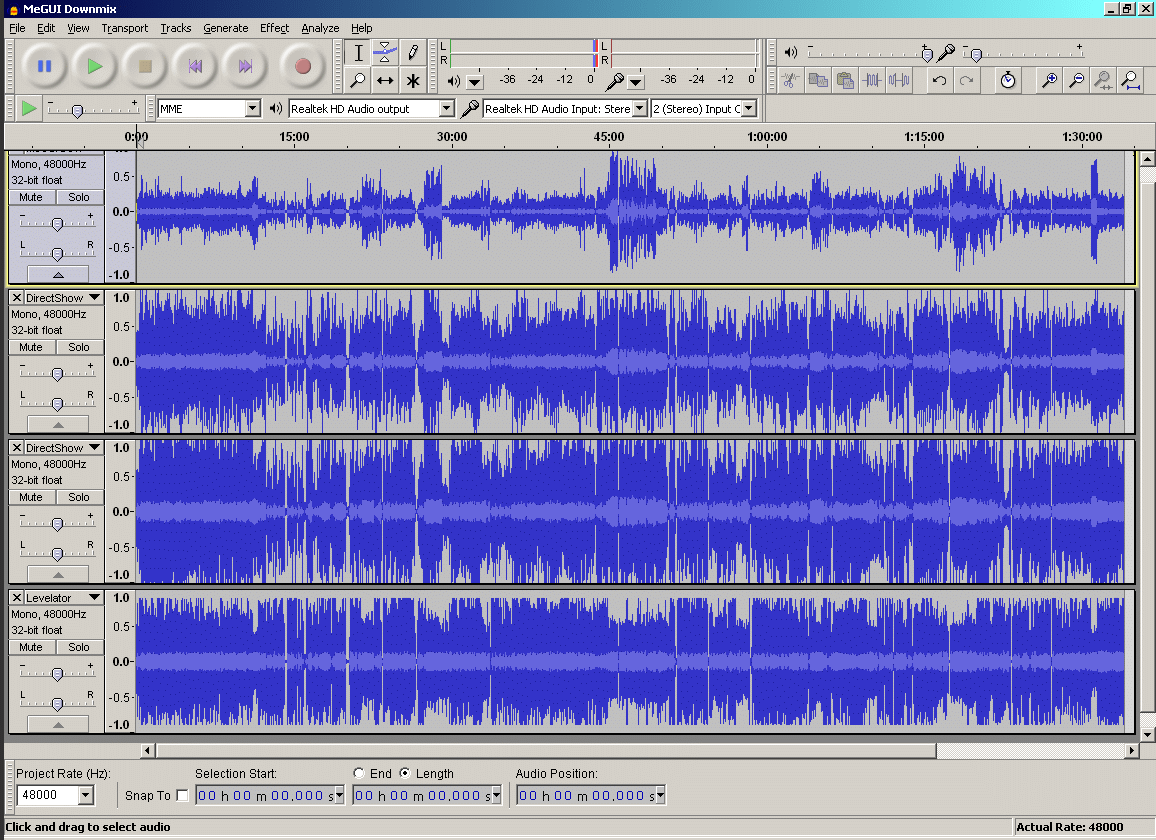Open the Effect menu

(x=274, y=28)
